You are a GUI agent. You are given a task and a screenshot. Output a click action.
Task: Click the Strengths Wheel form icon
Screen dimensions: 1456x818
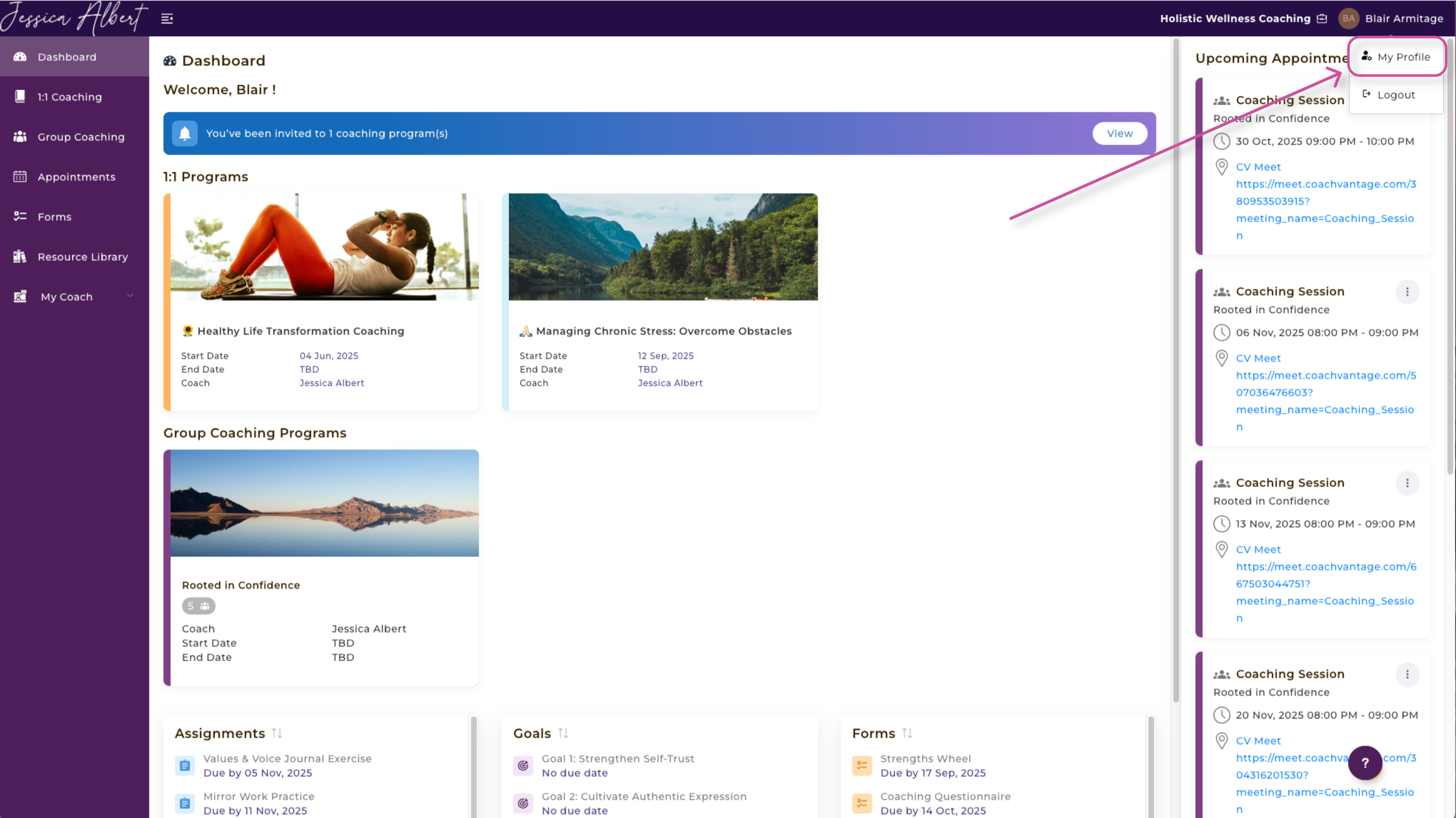pos(861,765)
